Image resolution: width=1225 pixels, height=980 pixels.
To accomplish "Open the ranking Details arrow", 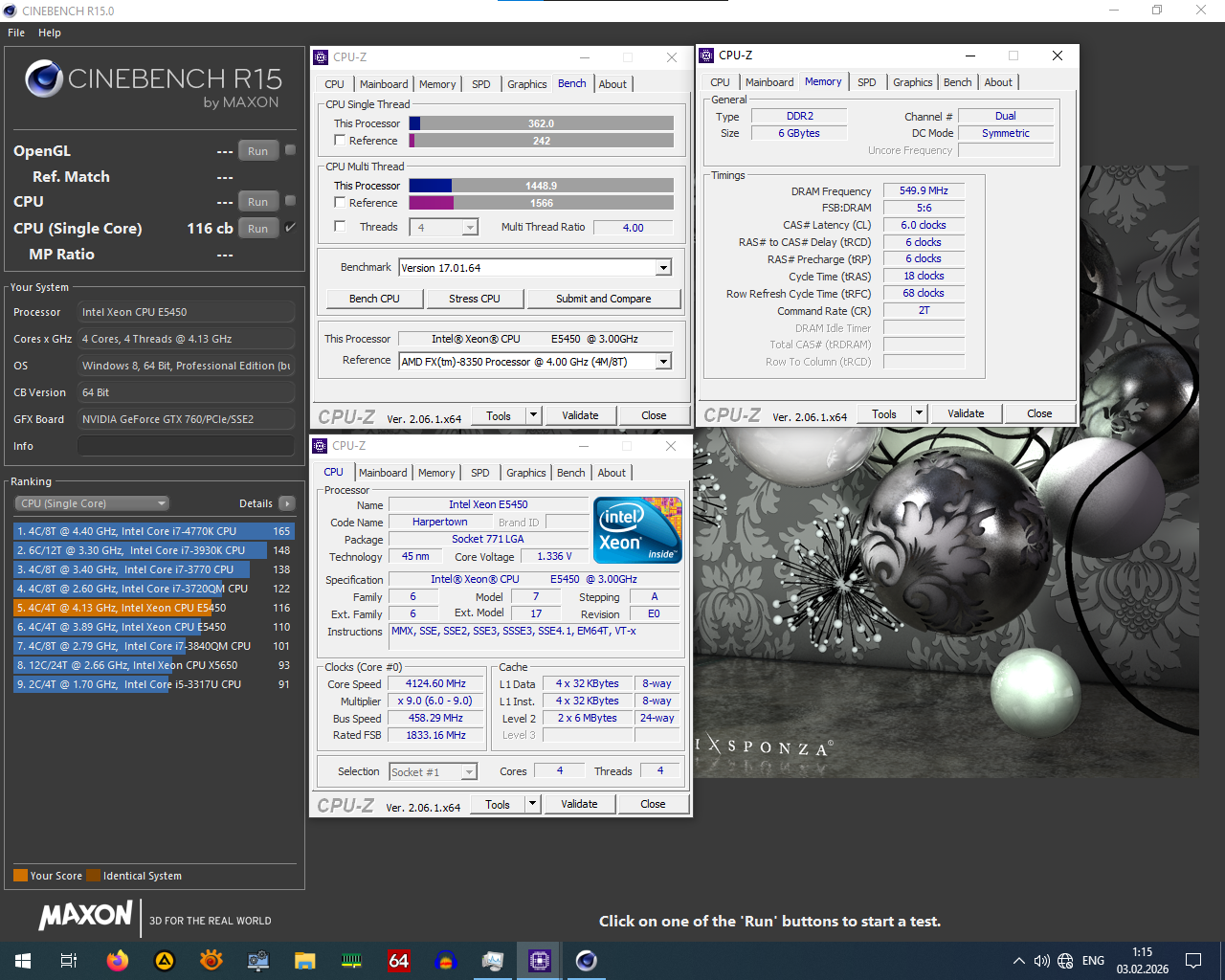I will [287, 503].
